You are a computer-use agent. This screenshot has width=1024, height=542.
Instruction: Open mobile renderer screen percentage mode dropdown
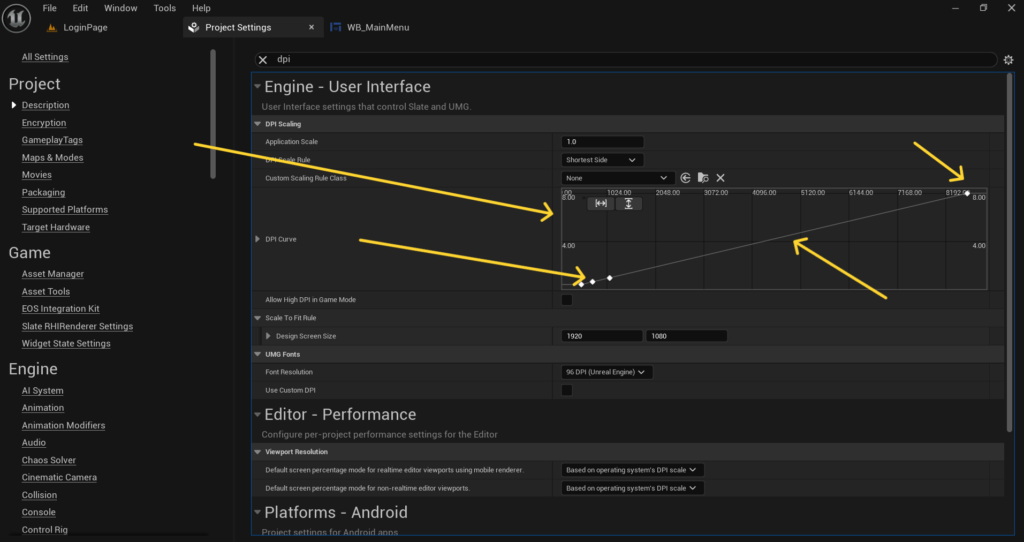[633, 470]
